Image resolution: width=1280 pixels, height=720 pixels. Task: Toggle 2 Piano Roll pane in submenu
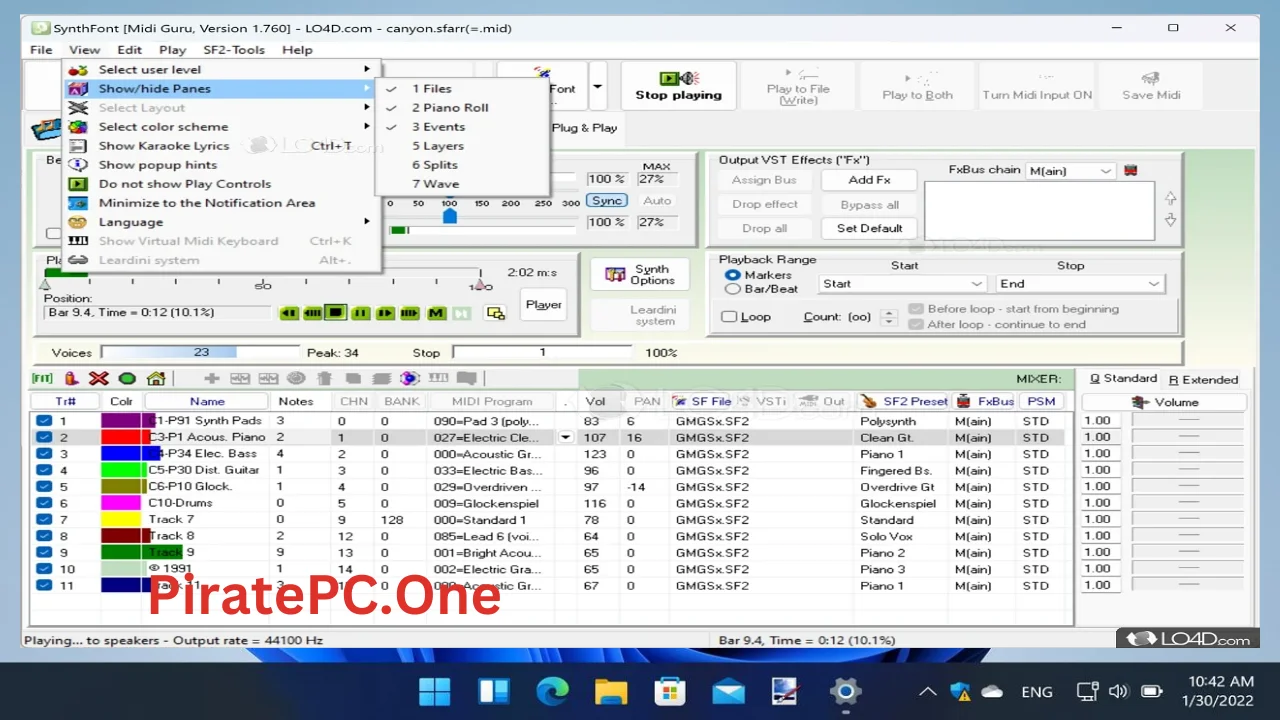pyautogui.click(x=462, y=108)
